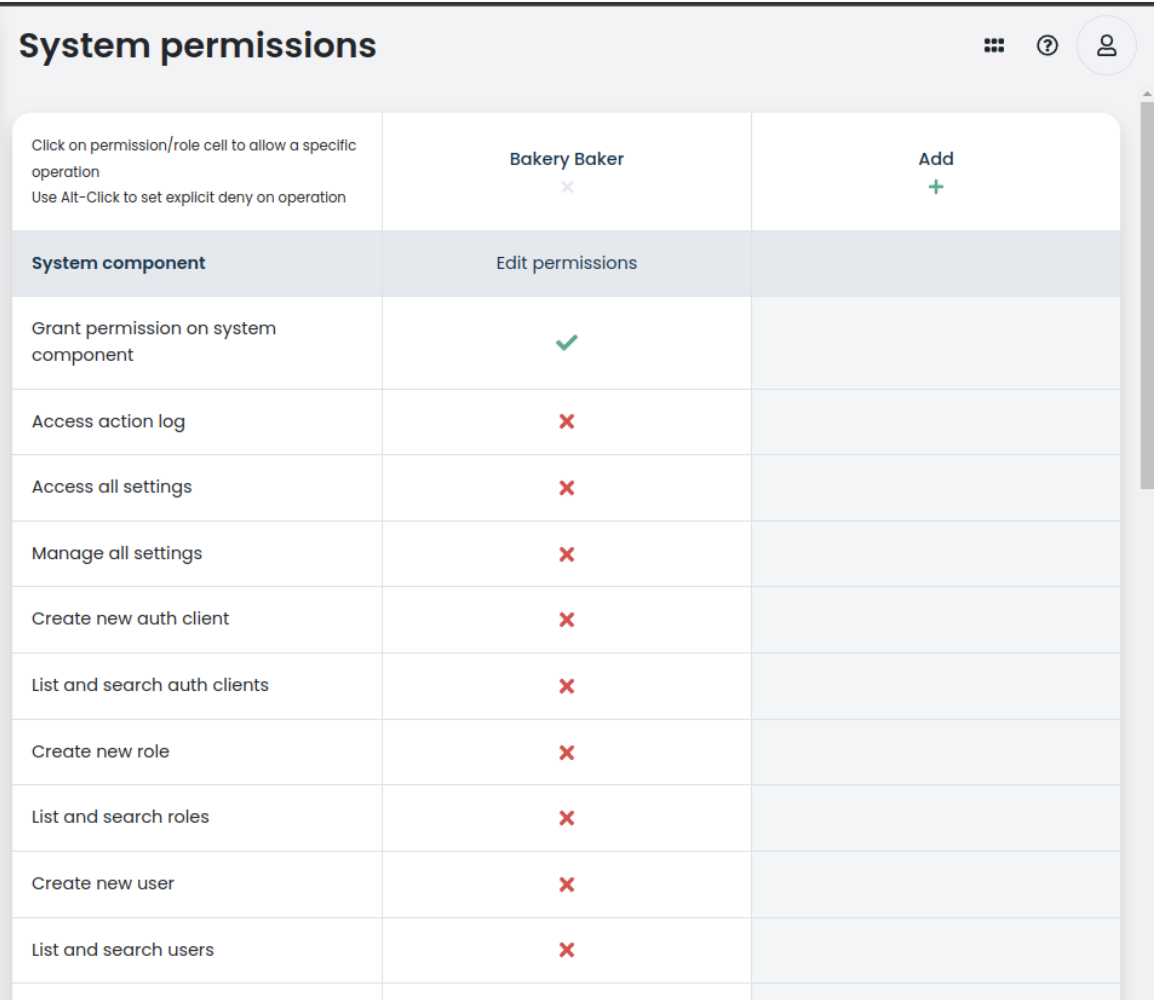Viewport: 1154px width, 1000px height.
Task: Toggle Access all settings permission cross
Action: coord(567,488)
